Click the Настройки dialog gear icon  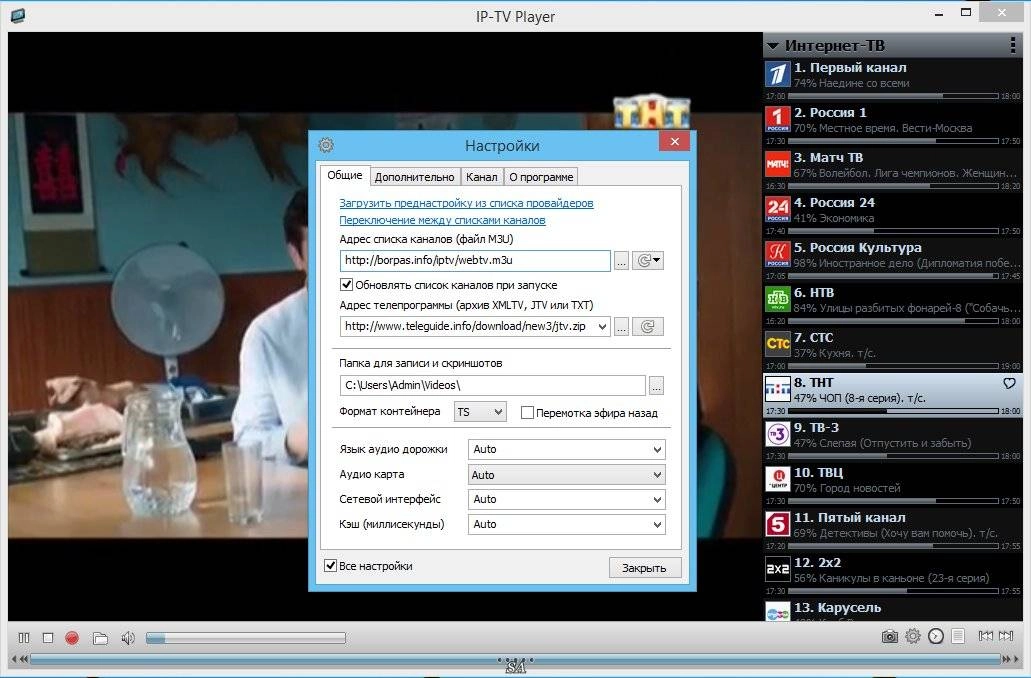[x=326, y=145]
